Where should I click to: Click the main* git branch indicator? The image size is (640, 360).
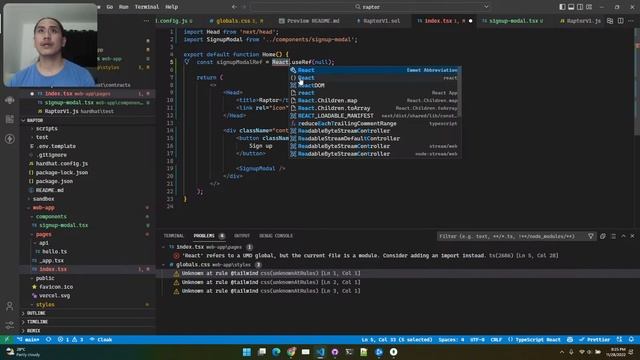29,340
